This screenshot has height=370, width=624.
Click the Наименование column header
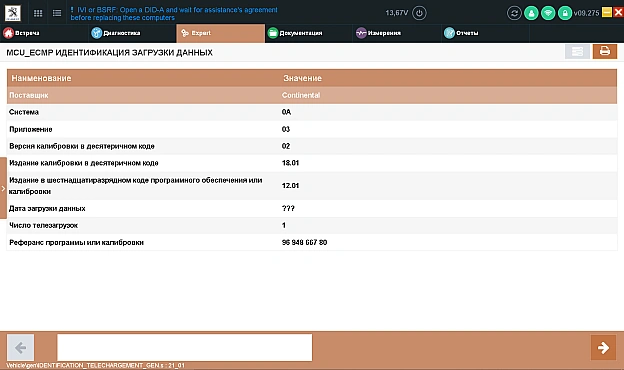(41, 78)
